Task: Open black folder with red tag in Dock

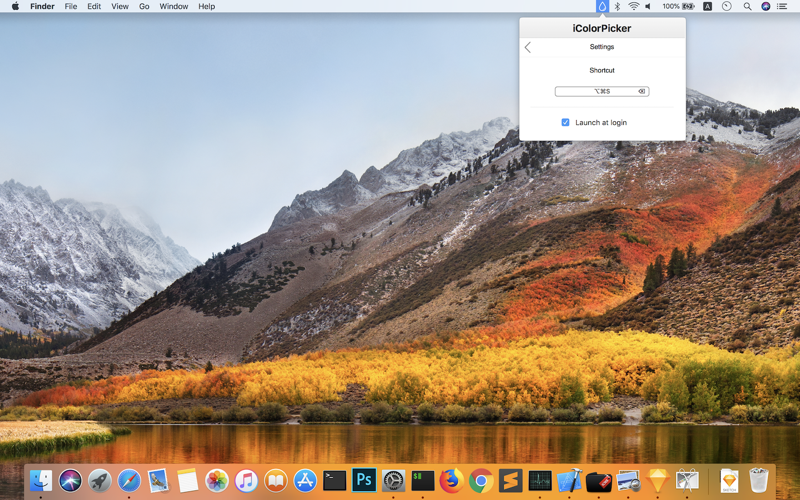Action: point(598,481)
